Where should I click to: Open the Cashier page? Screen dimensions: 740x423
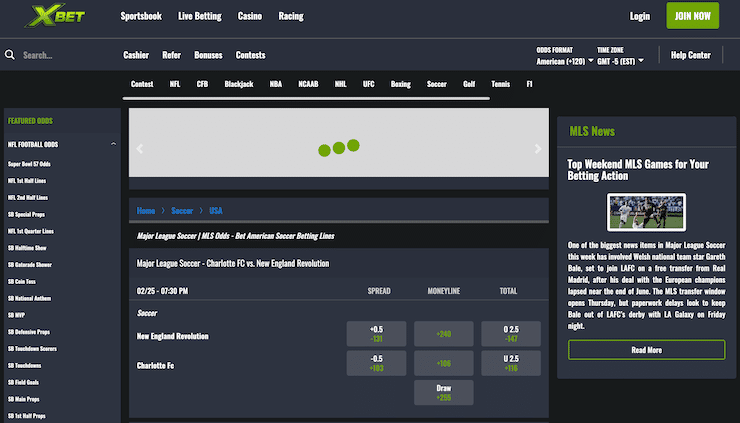[x=136, y=55]
